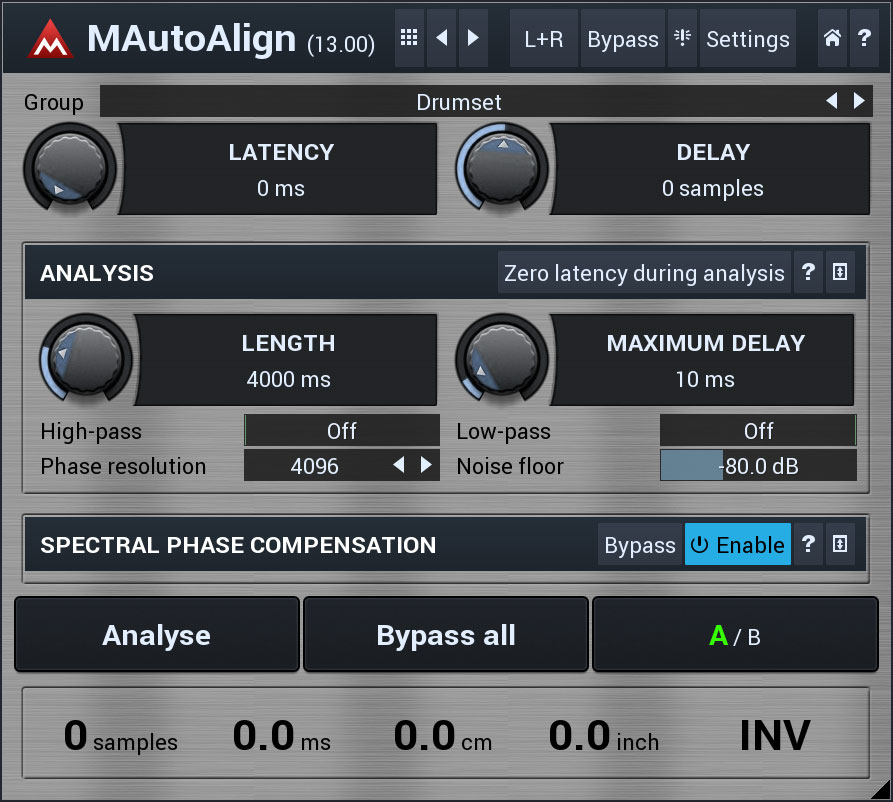Open Analysis section help icon

[808, 273]
